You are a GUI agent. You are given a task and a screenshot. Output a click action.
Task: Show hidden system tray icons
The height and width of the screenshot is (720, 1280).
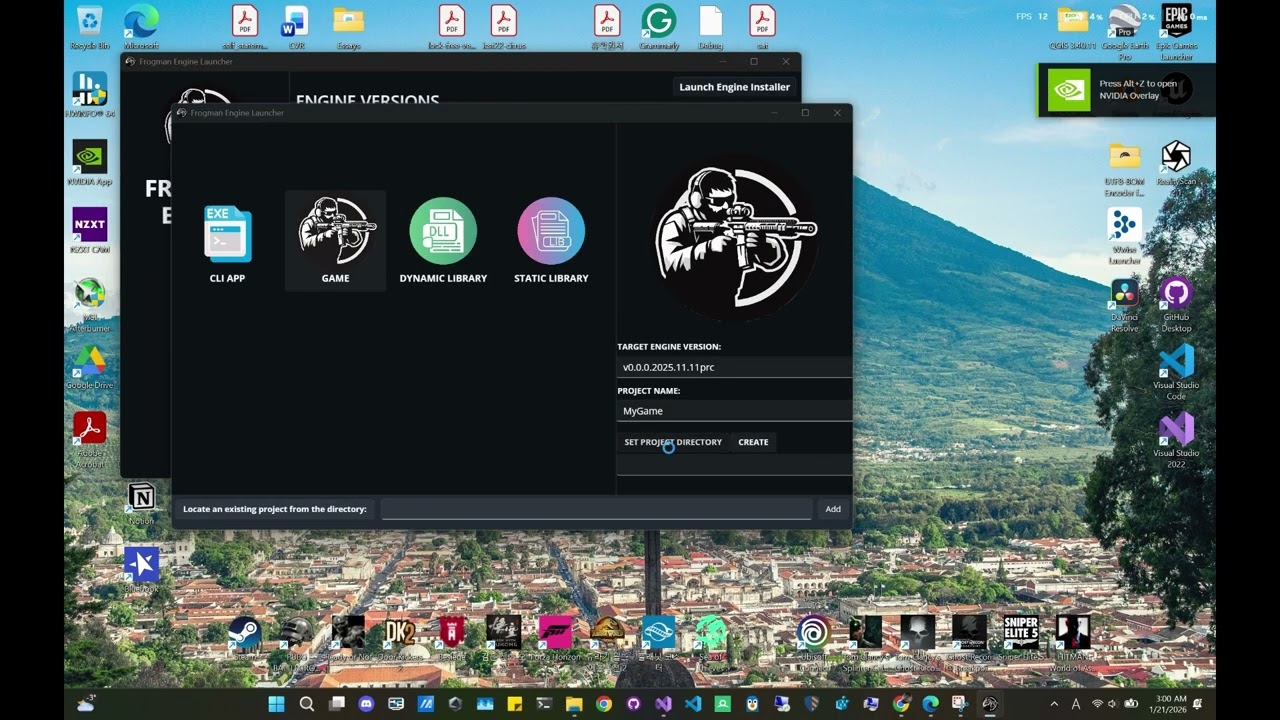coord(1054,704)
